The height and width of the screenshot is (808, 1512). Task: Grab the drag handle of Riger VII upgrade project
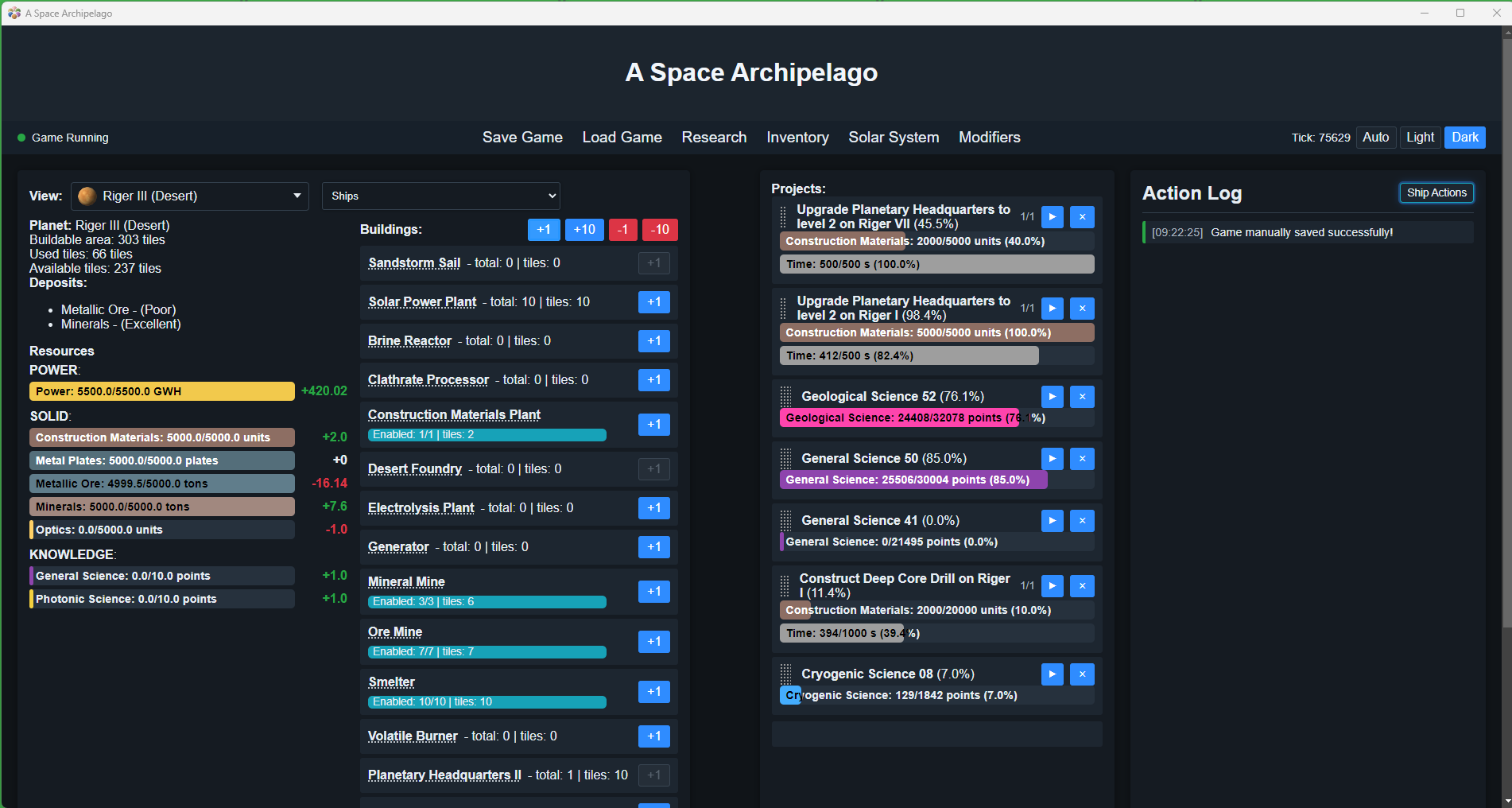(x=783, y=217)
